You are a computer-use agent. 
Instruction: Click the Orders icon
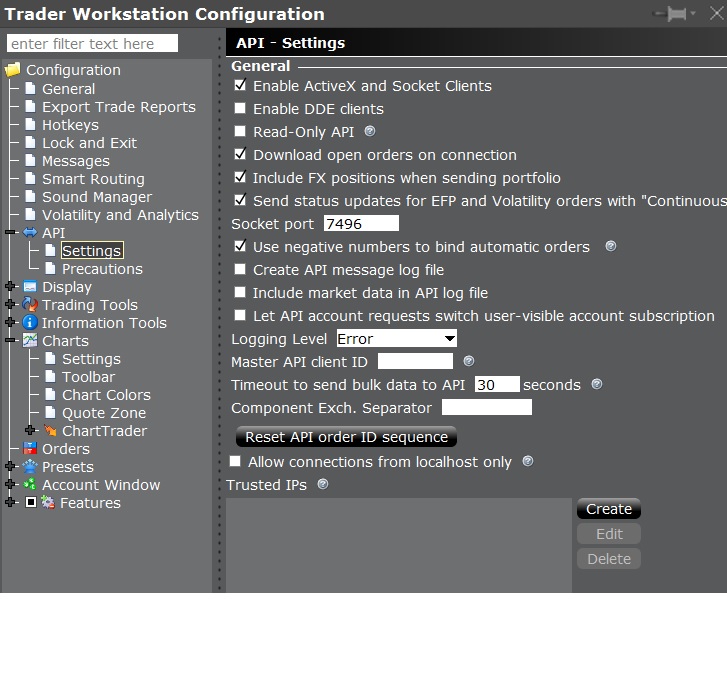tap(30, 448)
